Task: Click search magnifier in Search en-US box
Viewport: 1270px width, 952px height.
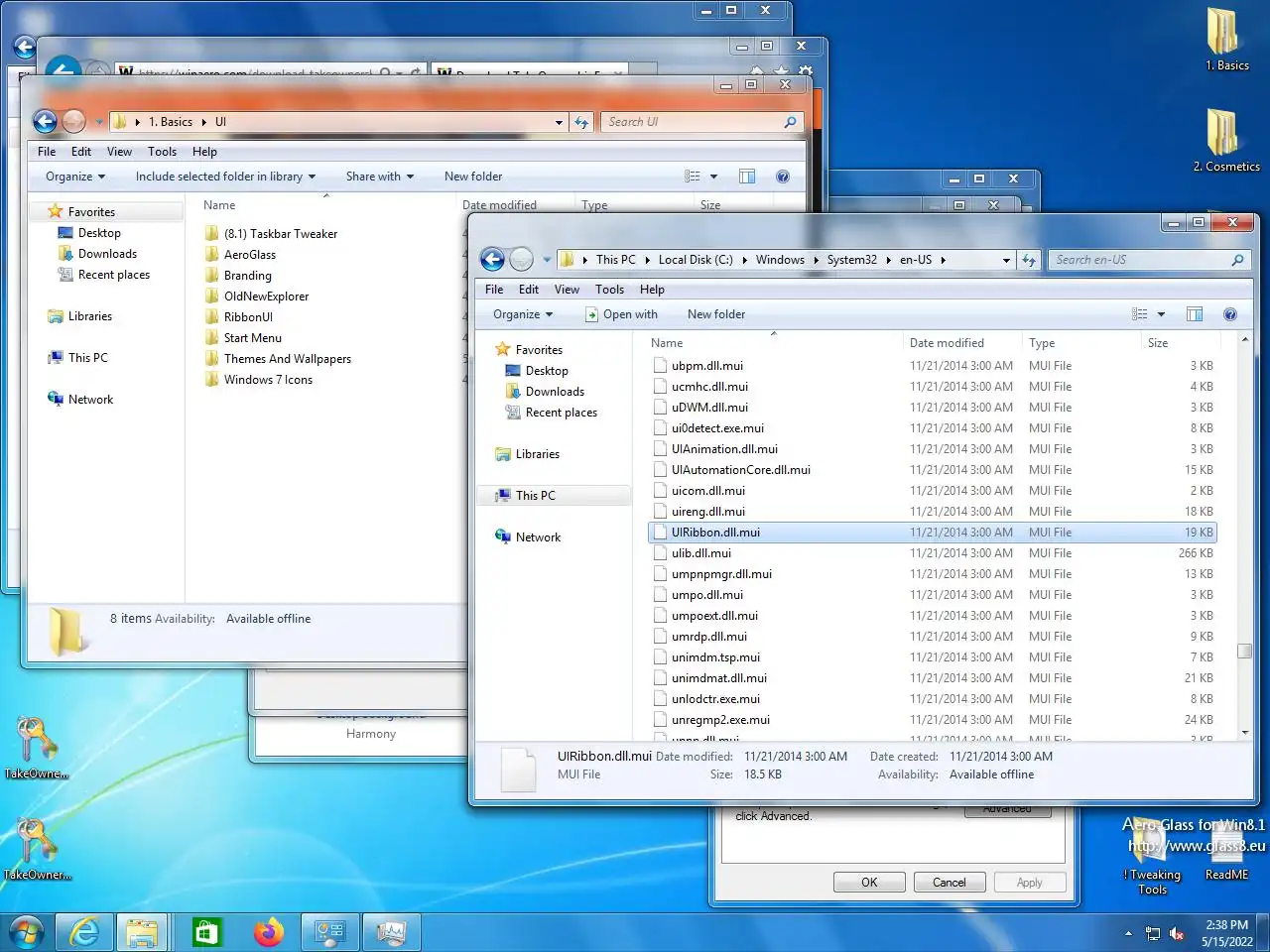Action: point(1237,260)
